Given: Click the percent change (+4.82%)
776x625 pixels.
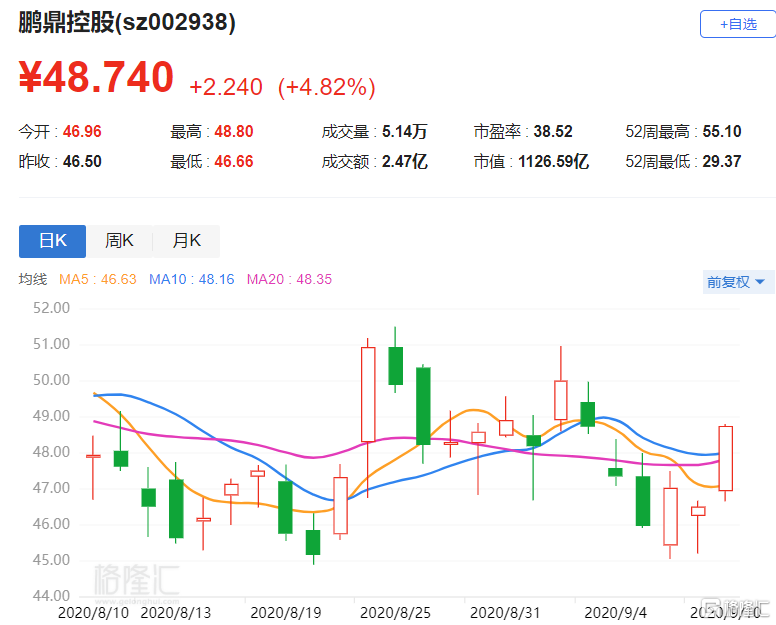Looking at the screenshot, I should (327, 87).
